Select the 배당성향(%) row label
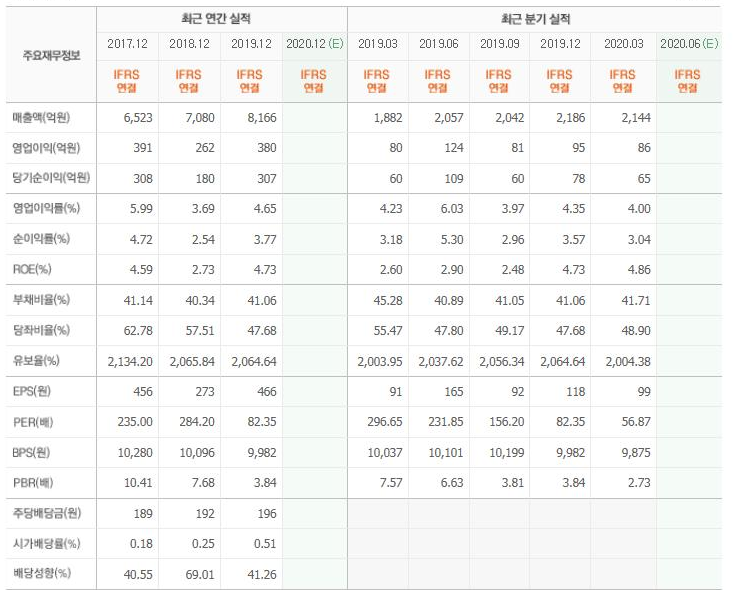This screenshot has height=590, width=738. pyautogui.click(x=42, y=574)
